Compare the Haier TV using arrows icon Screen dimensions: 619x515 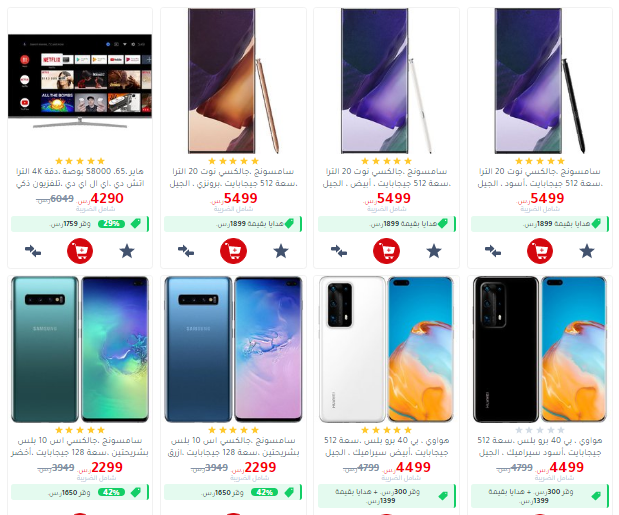[33, 251]
